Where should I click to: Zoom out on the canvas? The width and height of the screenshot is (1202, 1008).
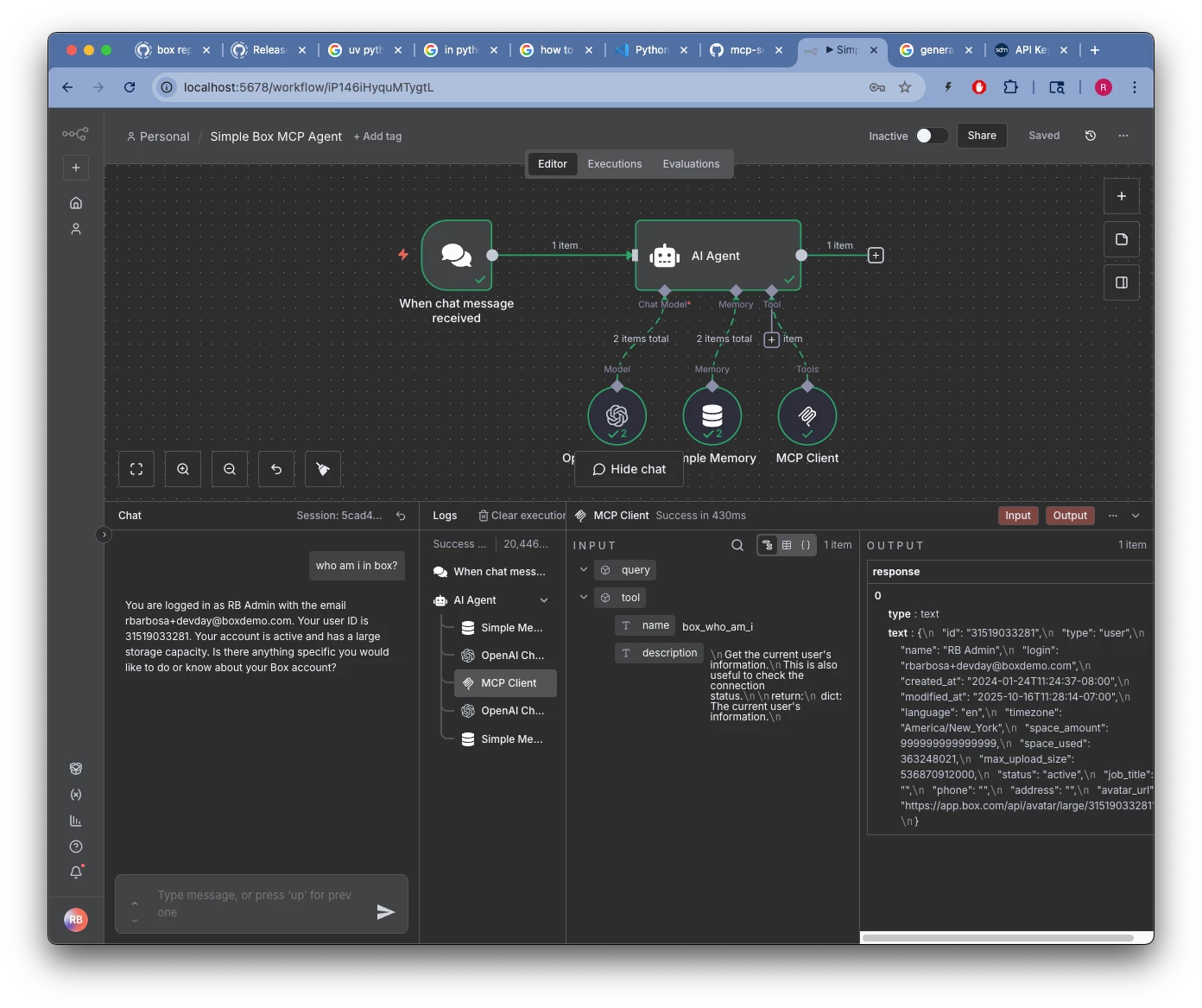230,469
